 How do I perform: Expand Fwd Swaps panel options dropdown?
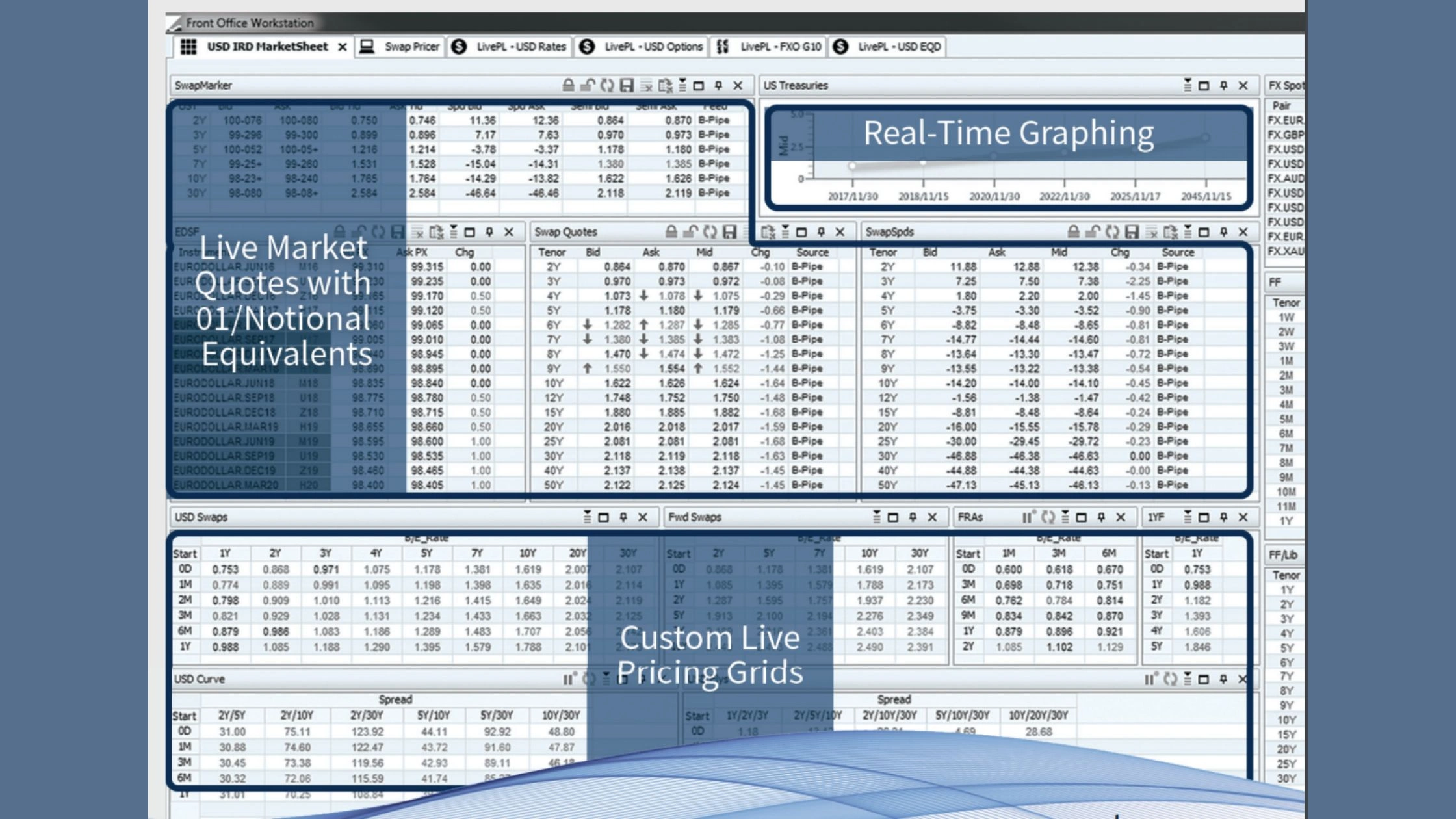[x=876, y=517]
